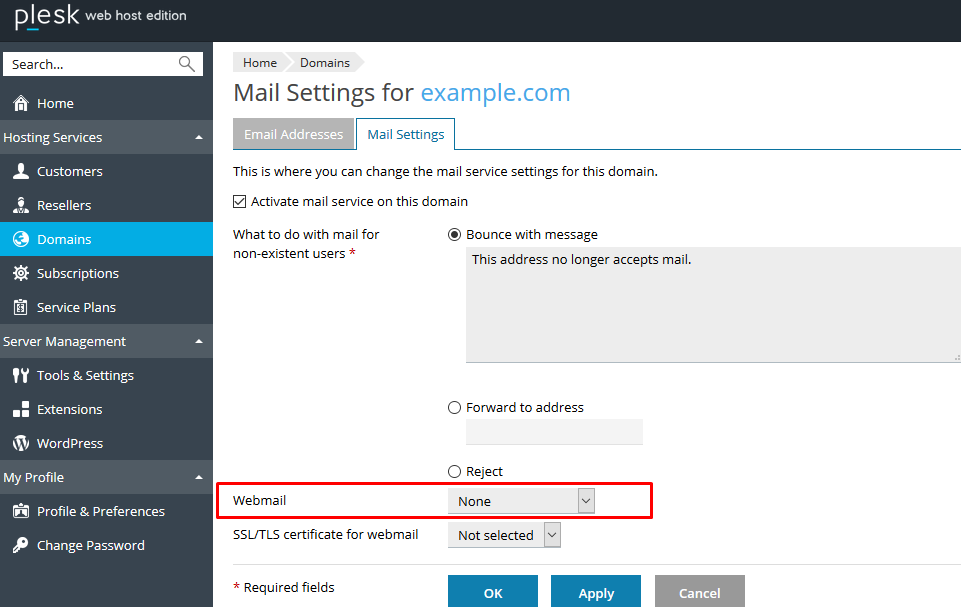Viewport: 961px width, 607px height.
Task: Click the Subscriptions gear icon
Action: coord(20,274)
